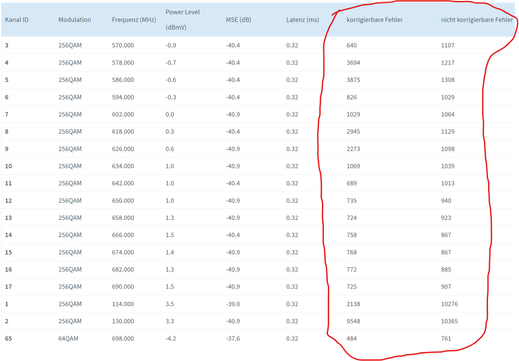The image size is (519, 361).
Task: Click power level '-0.9' cell
Action: [171, 45]
